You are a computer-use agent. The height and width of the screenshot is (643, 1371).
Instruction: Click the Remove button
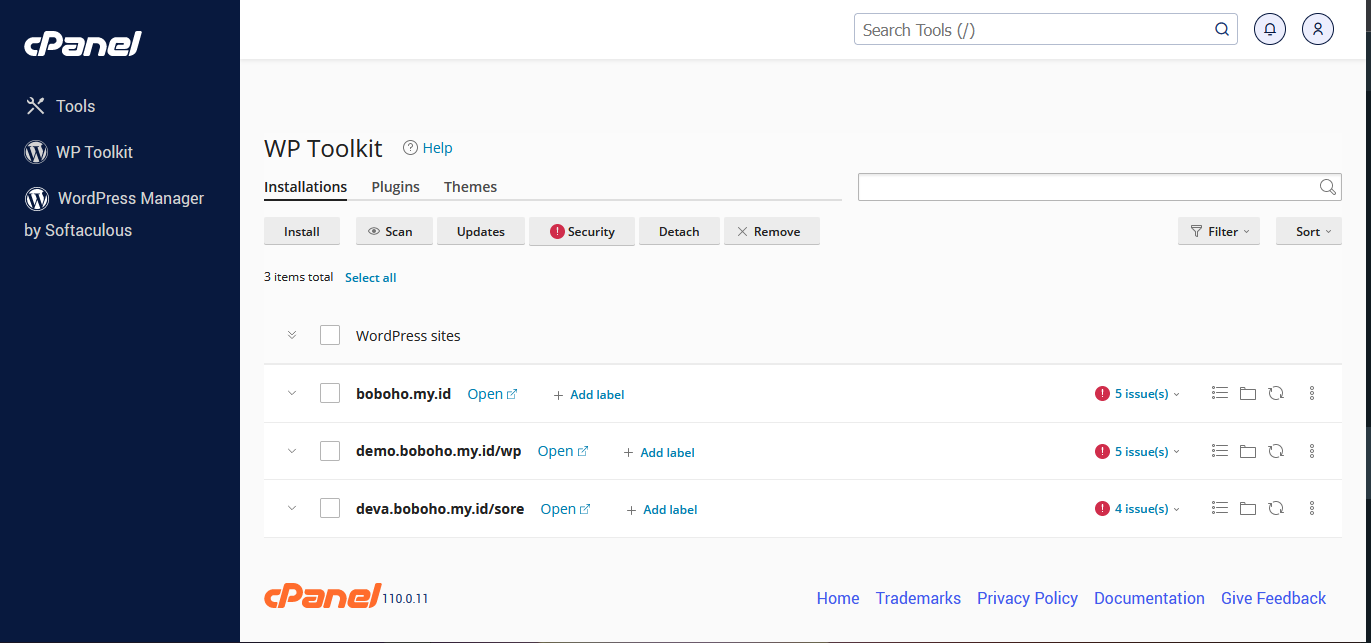tap(772, 231)
